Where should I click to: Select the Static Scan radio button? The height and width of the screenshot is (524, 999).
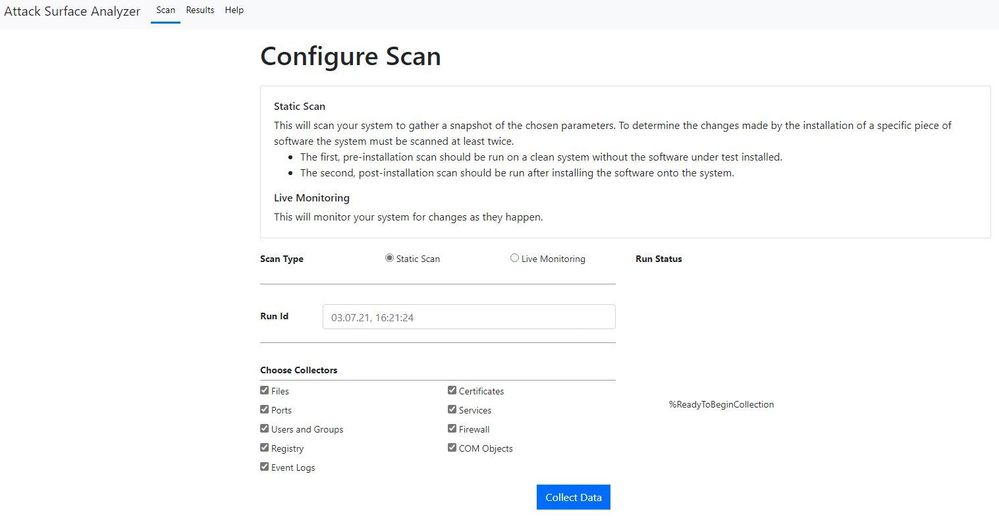point(389,258)
